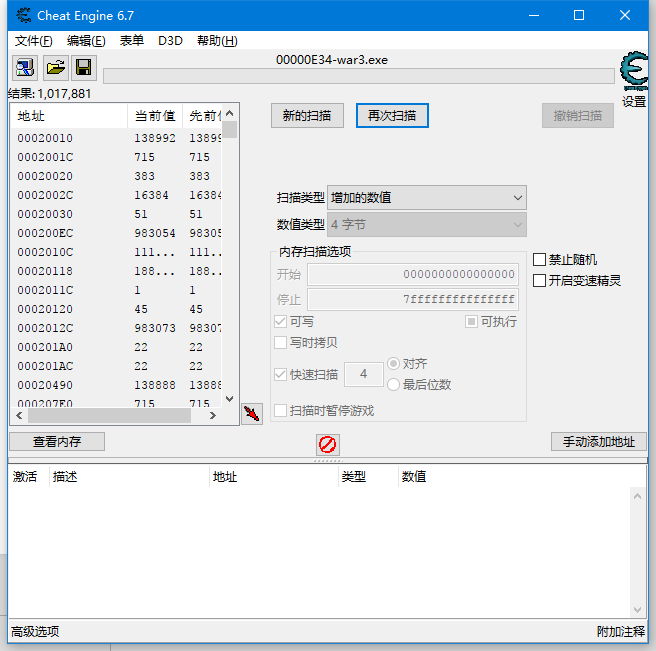
Task: Enable the 开启变速精灵 checkbox
Action: click(x=539, y=280)
